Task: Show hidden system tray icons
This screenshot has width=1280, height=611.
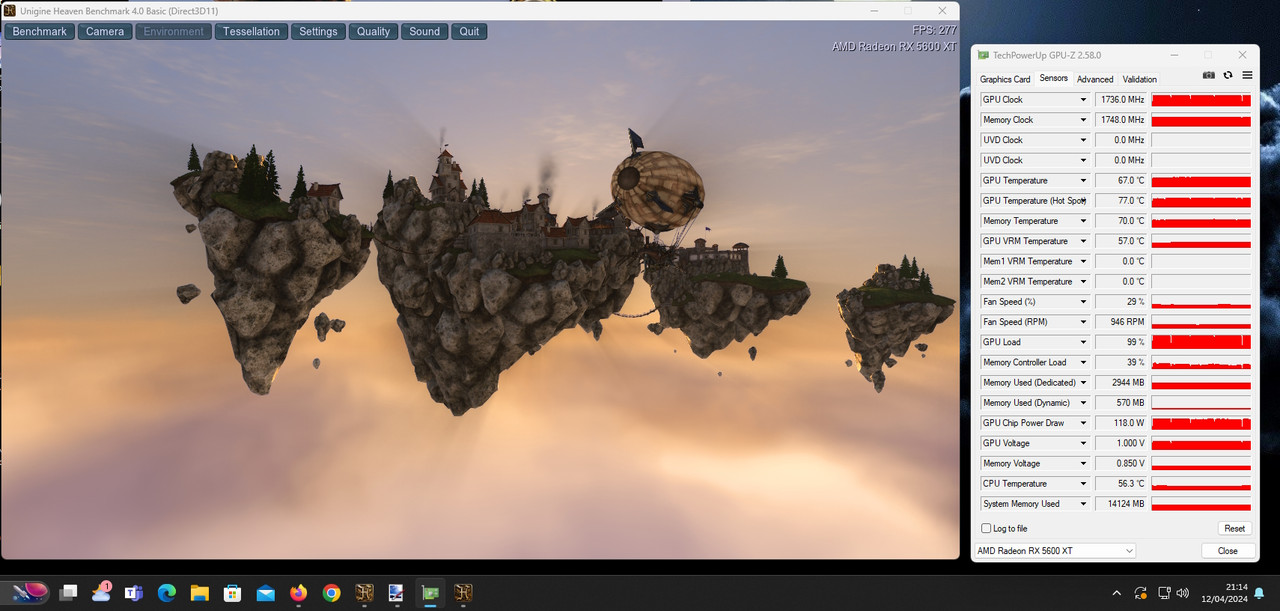Action: click(1116, 593)
